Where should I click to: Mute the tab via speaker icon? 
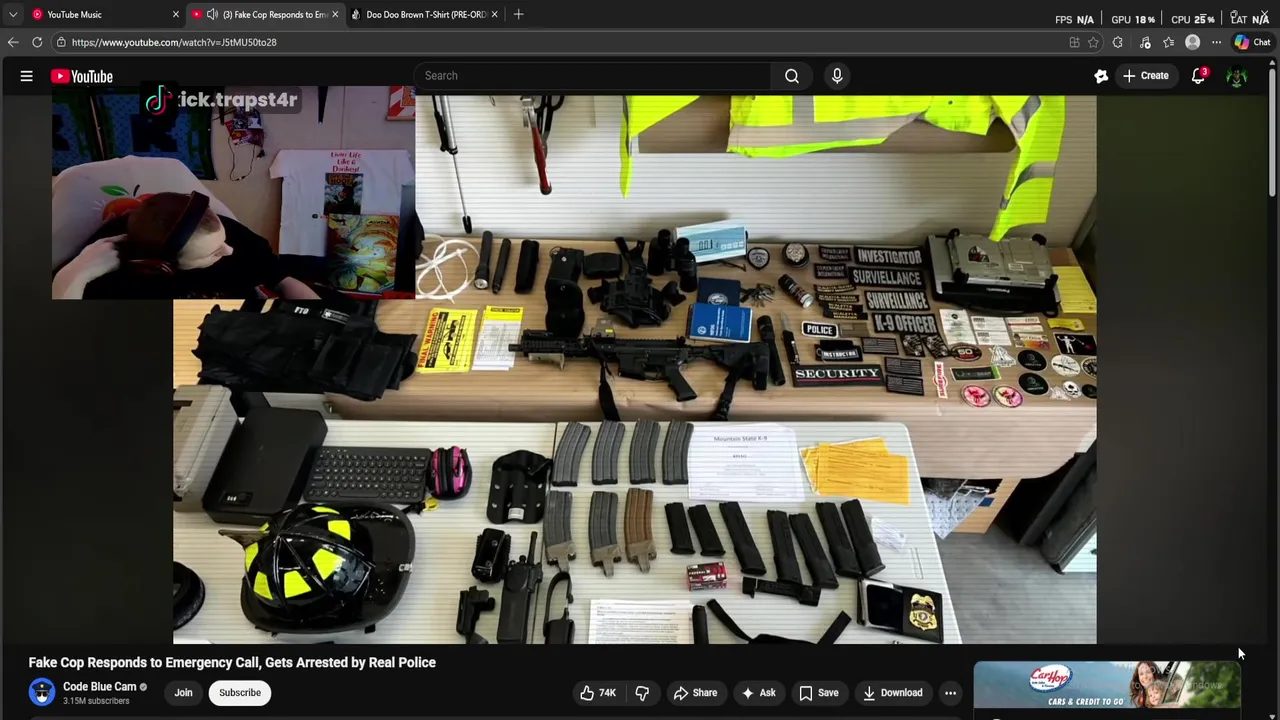pos(212,14)
